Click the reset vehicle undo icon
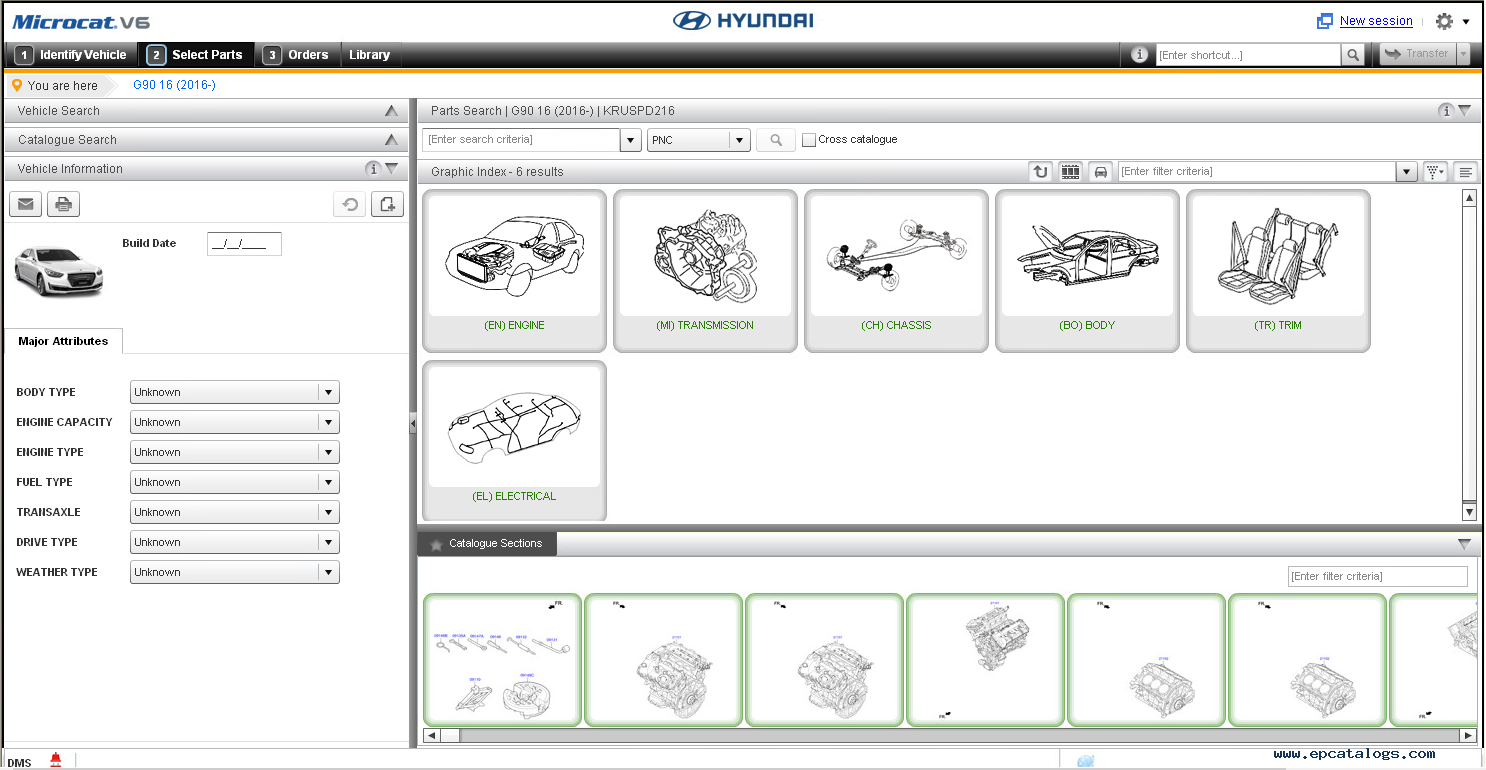The width and height of the screenshot is (1486, 770). point(349,205)
